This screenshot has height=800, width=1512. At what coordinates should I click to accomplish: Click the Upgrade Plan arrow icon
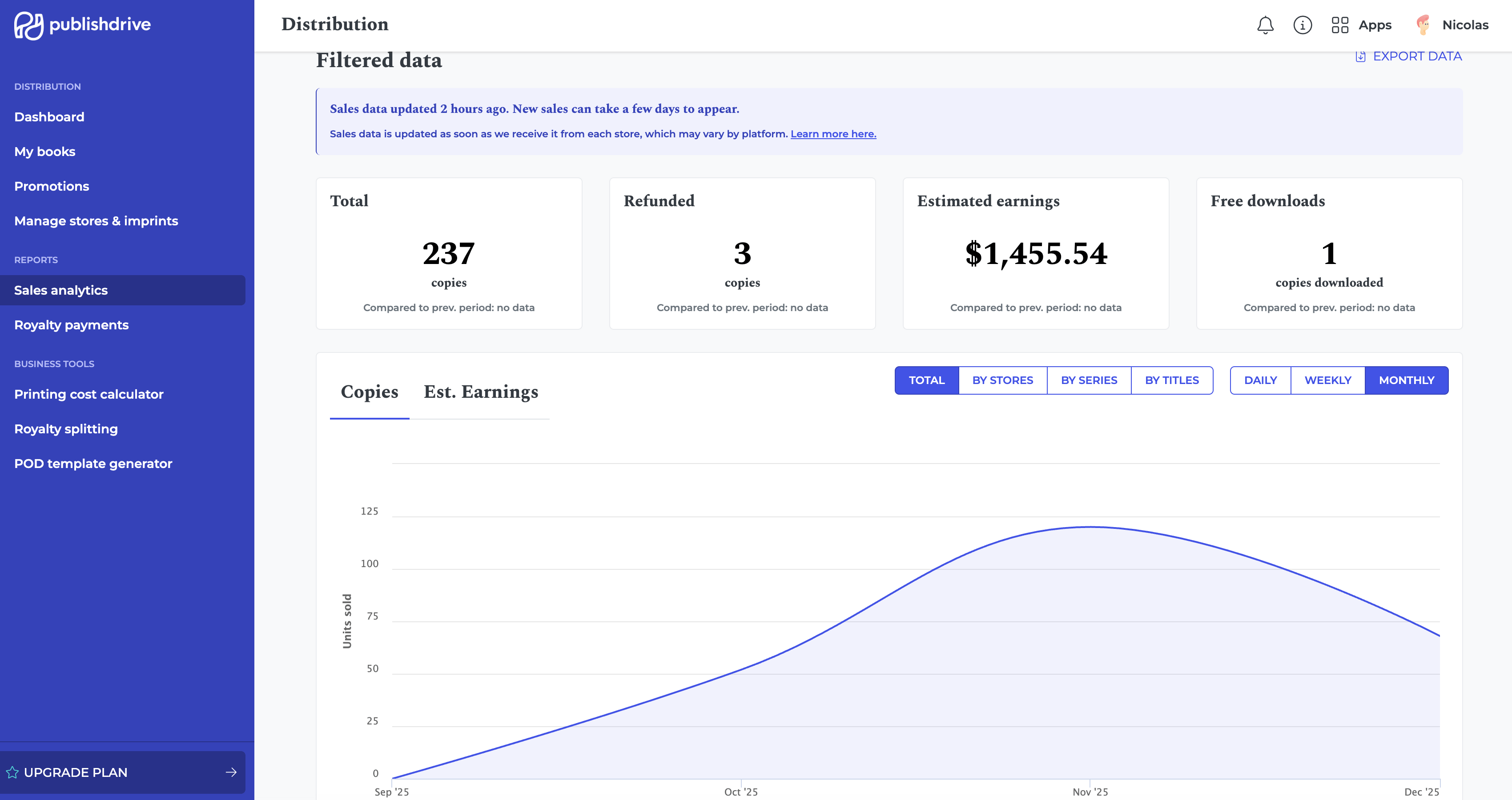click(x=231, y=772)
